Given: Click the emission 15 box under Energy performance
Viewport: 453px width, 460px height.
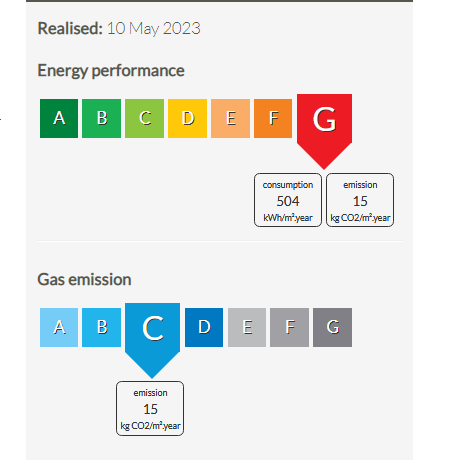Looking at the screenshot, I should click(x=360, y=200).
